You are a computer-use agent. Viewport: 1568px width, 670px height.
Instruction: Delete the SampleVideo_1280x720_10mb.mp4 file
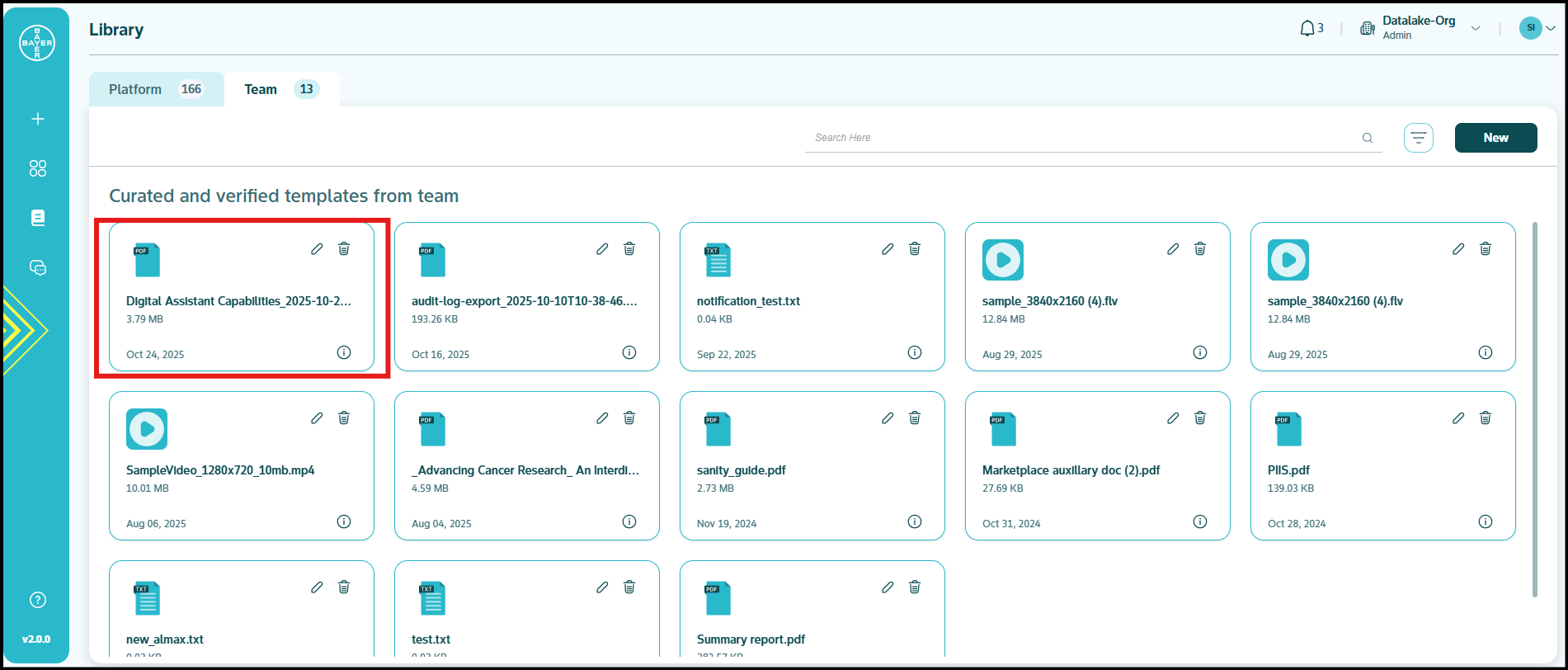[x=344, y=418]
